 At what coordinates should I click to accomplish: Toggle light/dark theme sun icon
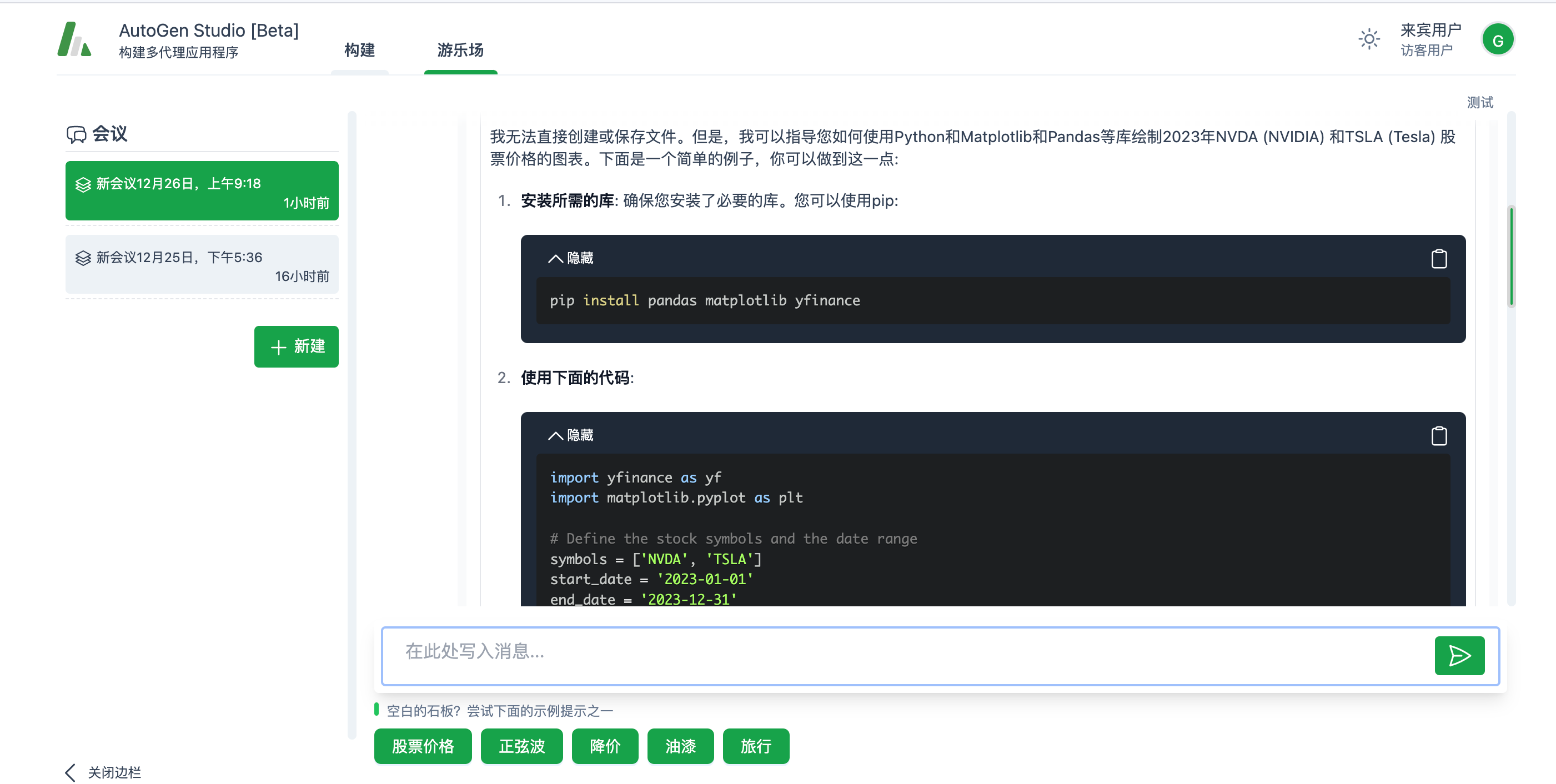1369,39
